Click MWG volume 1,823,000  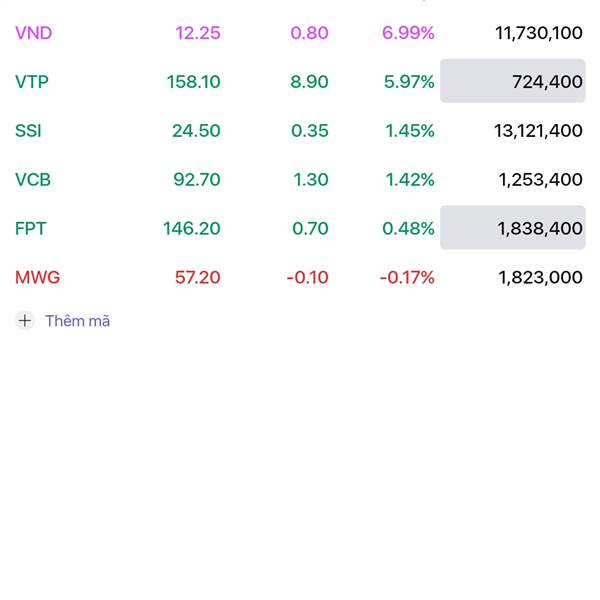(x=540, y=277)
